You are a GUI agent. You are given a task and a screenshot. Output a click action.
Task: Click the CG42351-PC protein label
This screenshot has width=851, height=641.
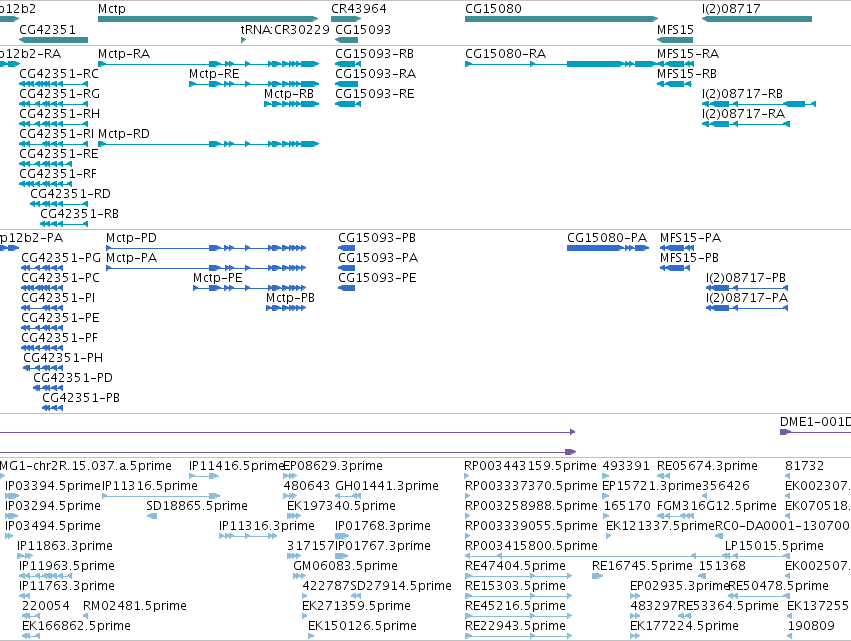61,278
